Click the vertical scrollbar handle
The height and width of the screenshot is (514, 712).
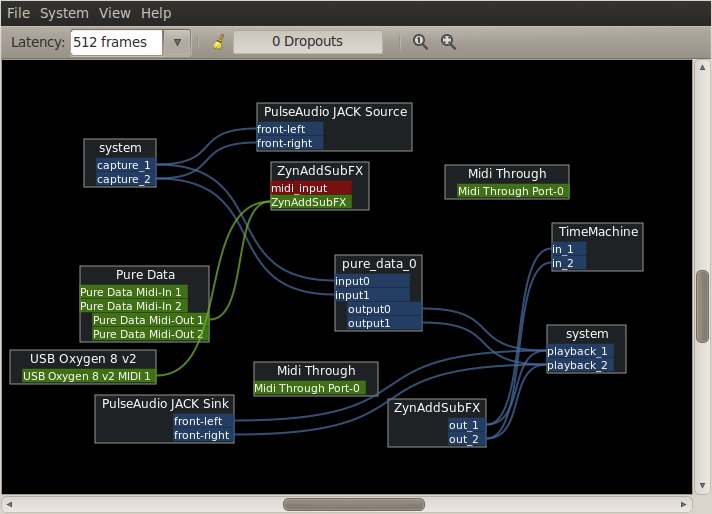702,306
